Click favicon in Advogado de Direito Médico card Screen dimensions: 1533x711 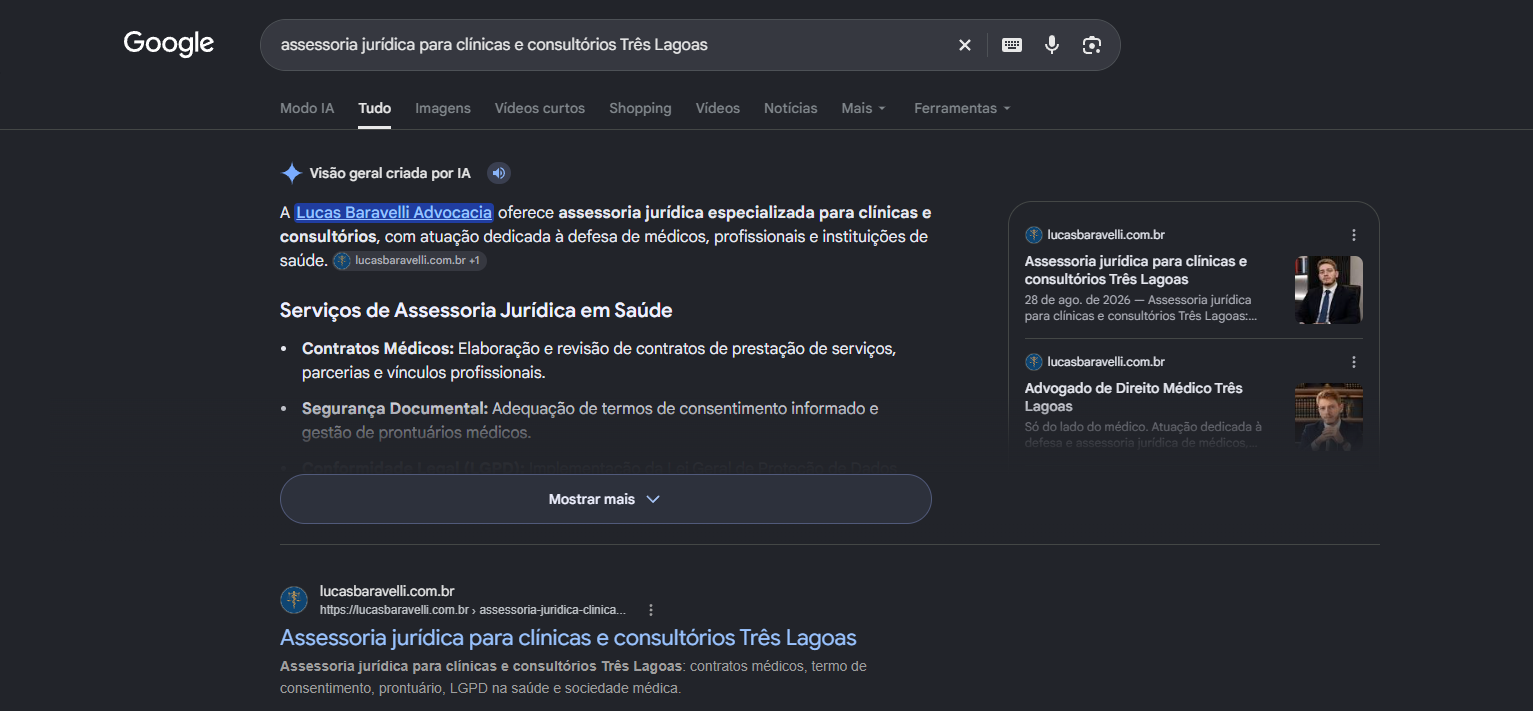pos(1034,362)
